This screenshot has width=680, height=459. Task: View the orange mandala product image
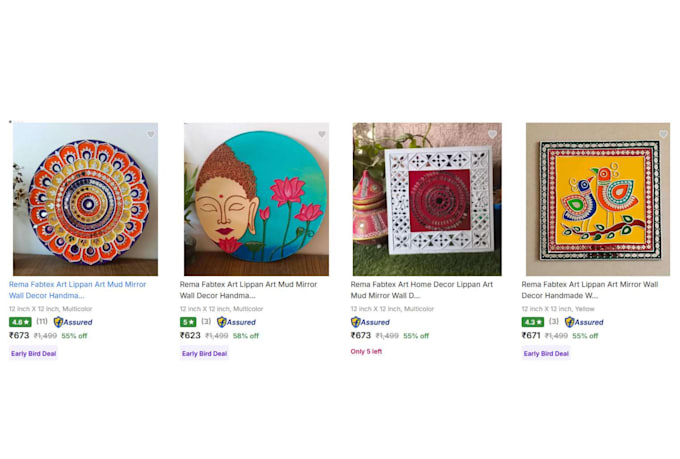tap(85, 199)
